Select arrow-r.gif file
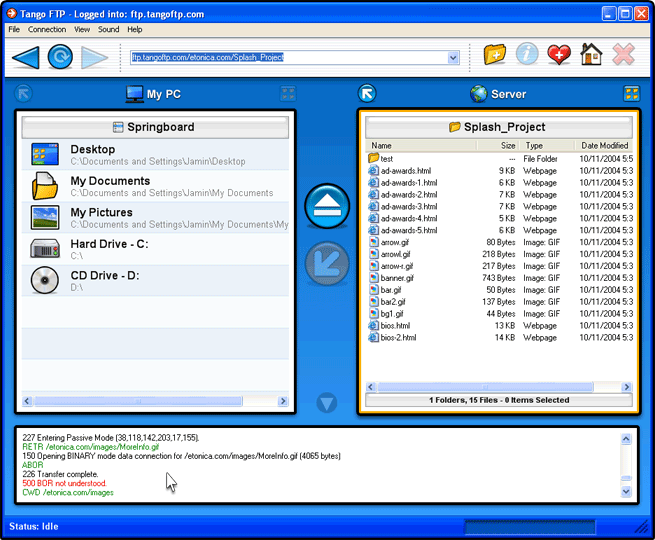 [x=500, y=266]
